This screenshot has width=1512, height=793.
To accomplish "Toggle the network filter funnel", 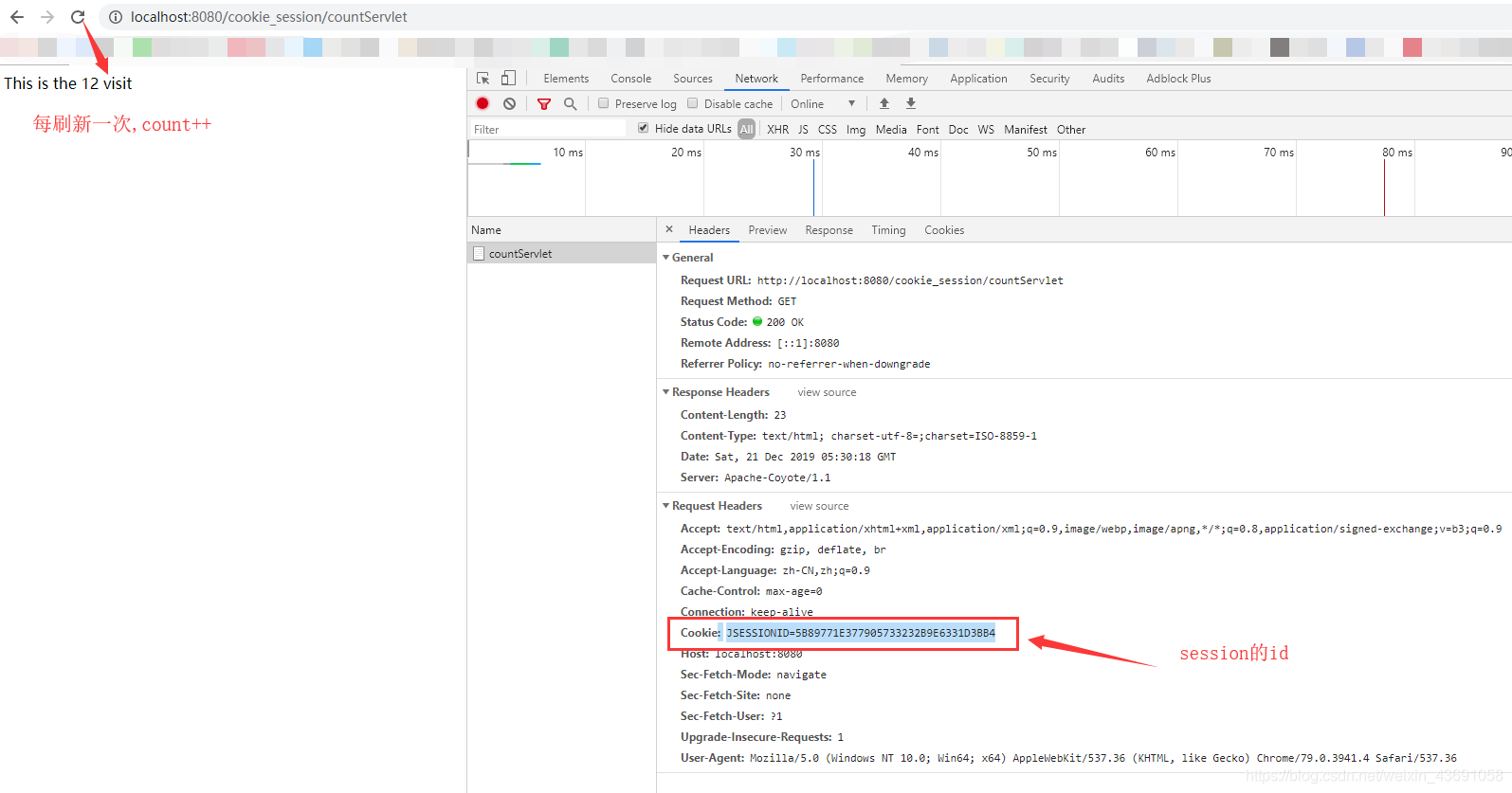I will pos(544,104).
